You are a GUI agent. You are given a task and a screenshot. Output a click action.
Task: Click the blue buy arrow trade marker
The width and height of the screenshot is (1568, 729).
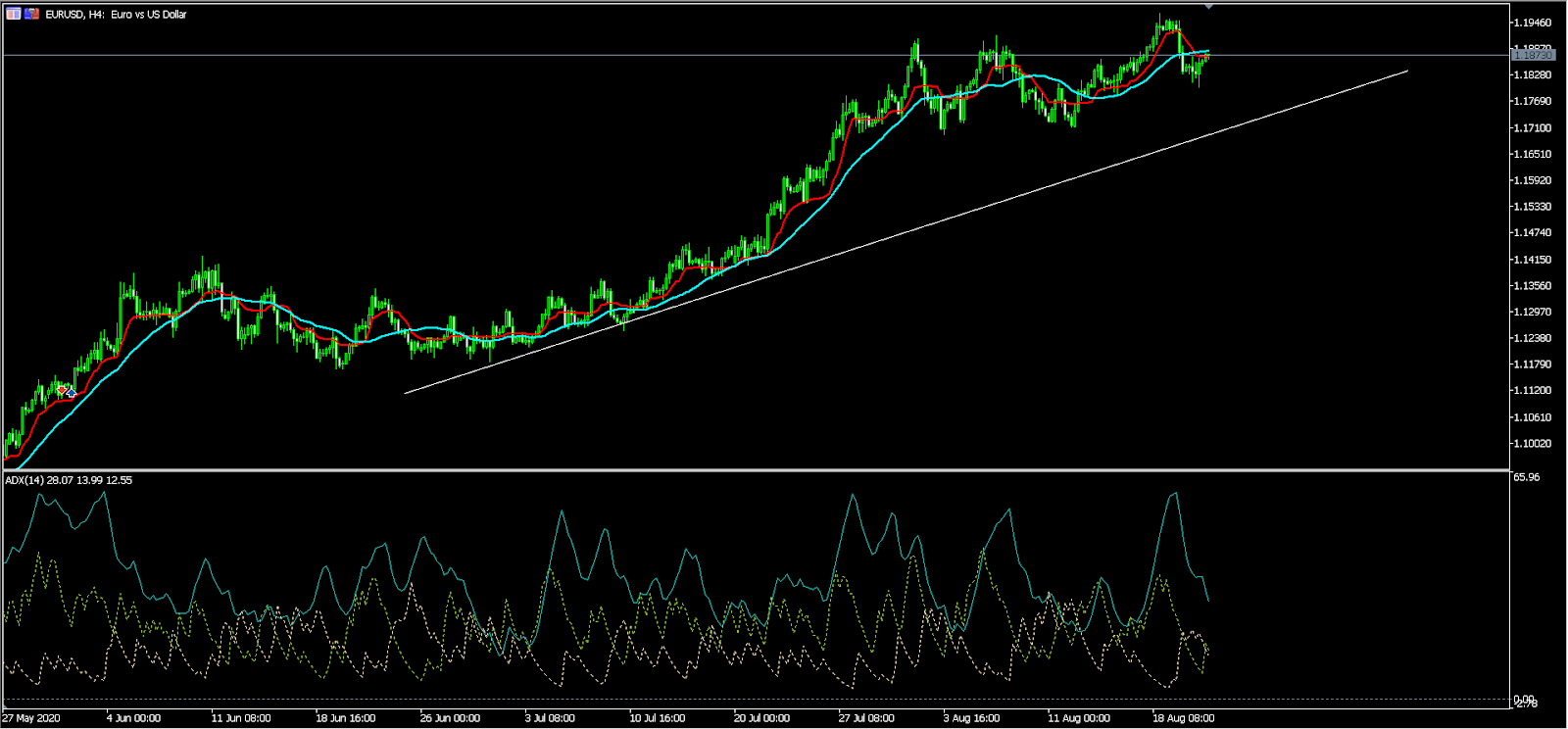[71, 393]
